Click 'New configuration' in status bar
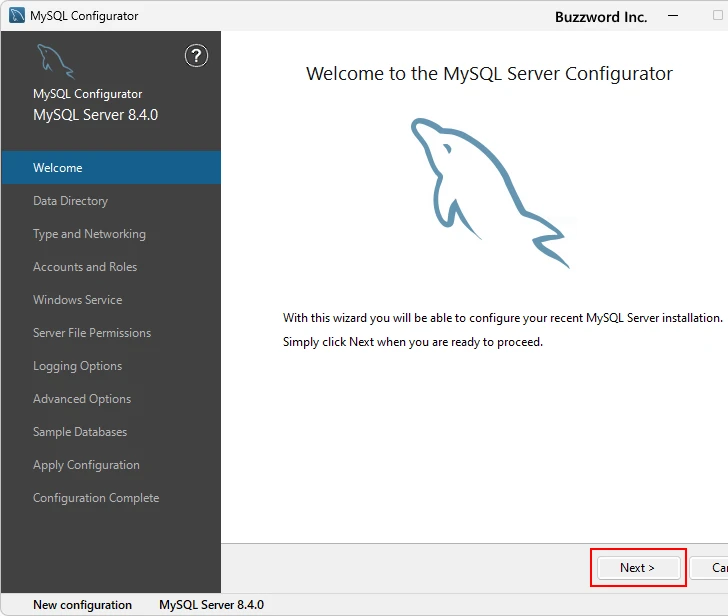 (83, 605)
